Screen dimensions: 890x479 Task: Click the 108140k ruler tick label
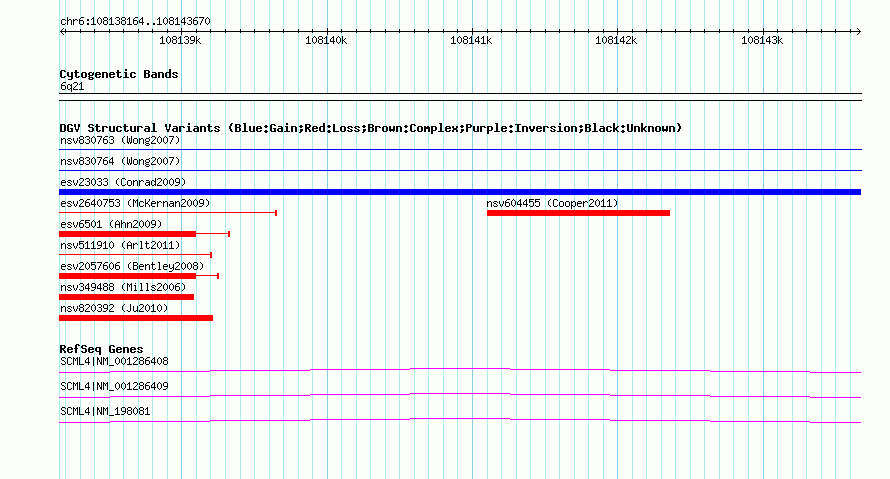click(x=326, y=40)
